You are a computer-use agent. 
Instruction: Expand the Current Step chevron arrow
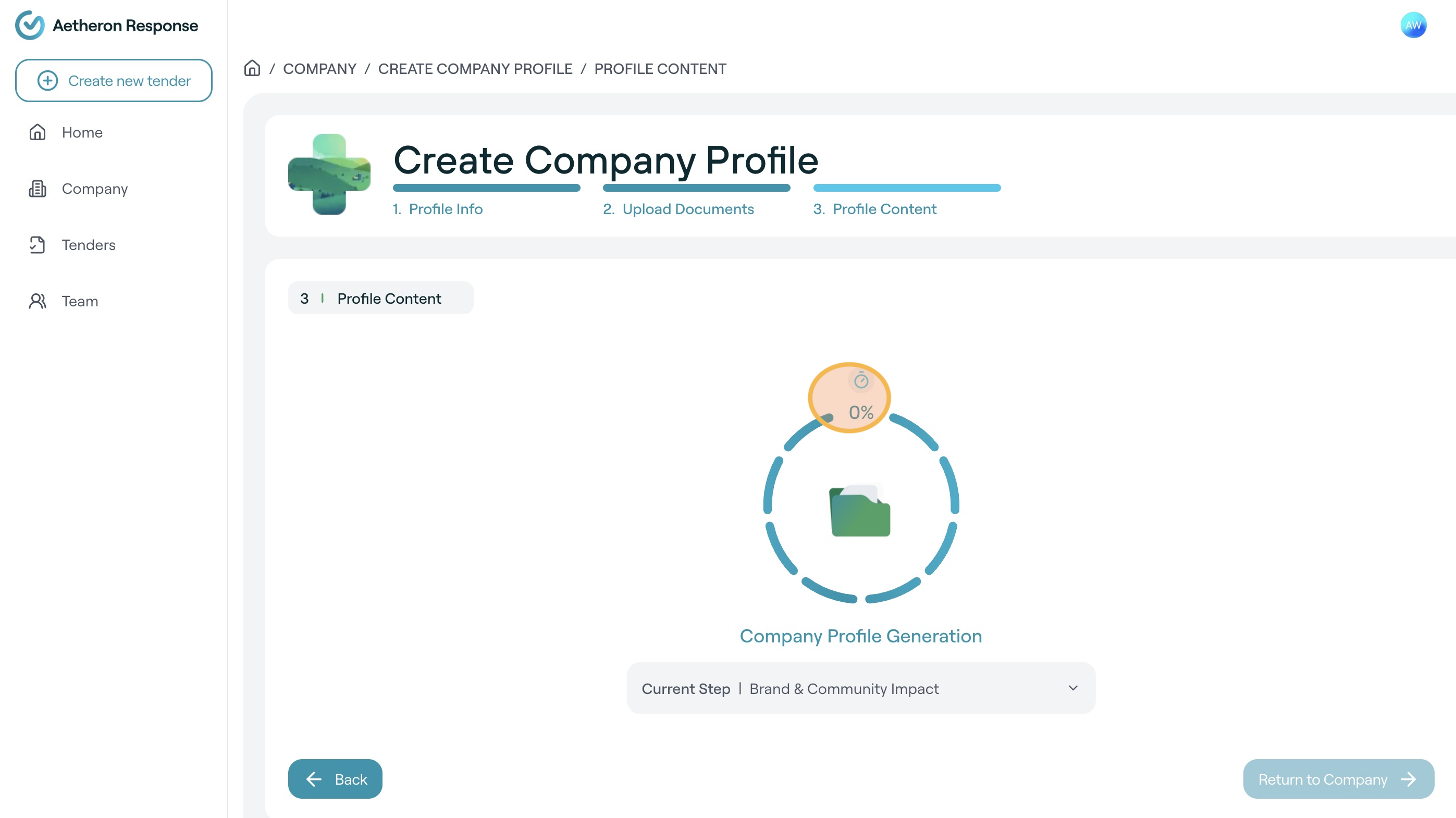tap(1073, 688)
